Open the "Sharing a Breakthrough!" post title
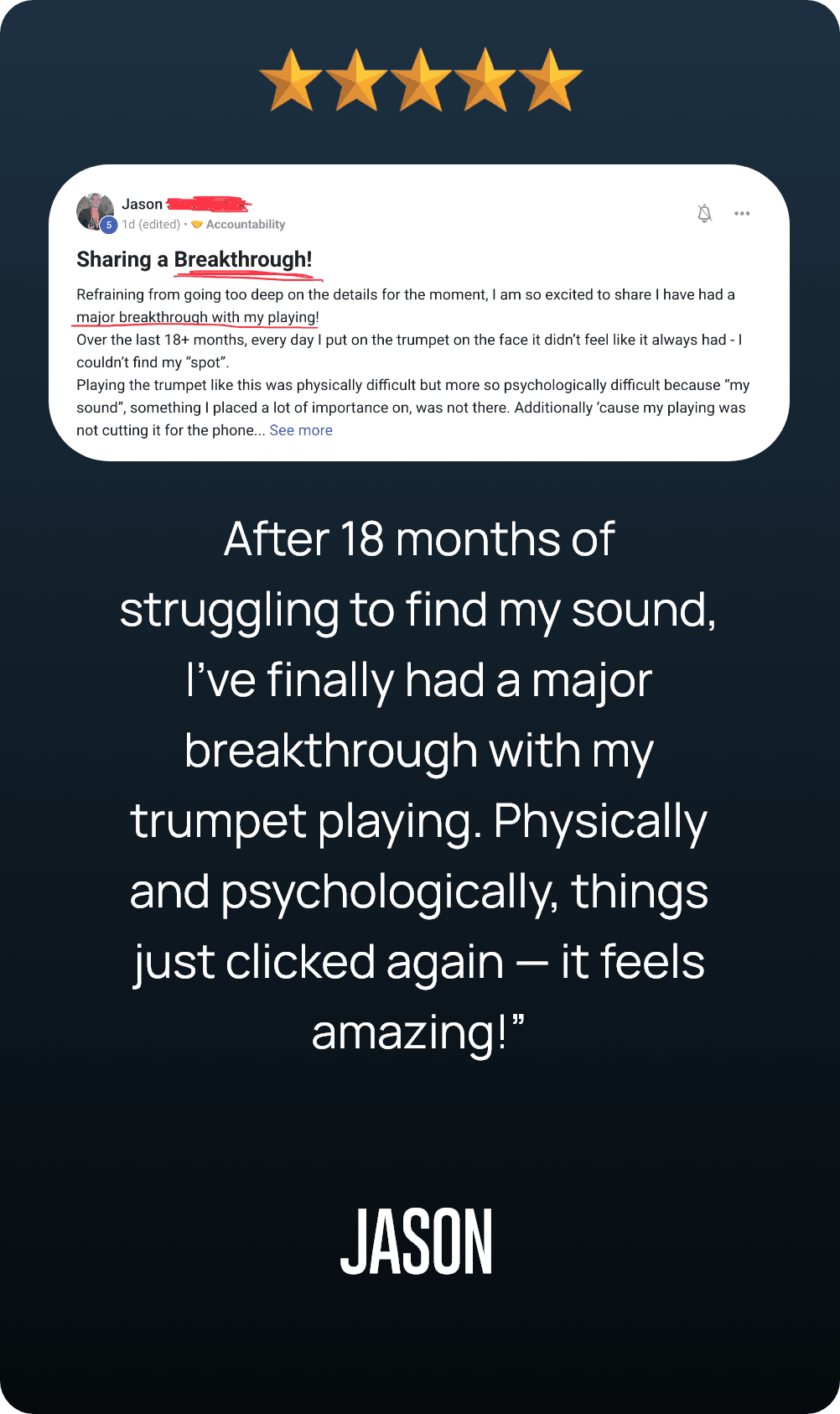The image size is (840, 1414). click(194, 259)
